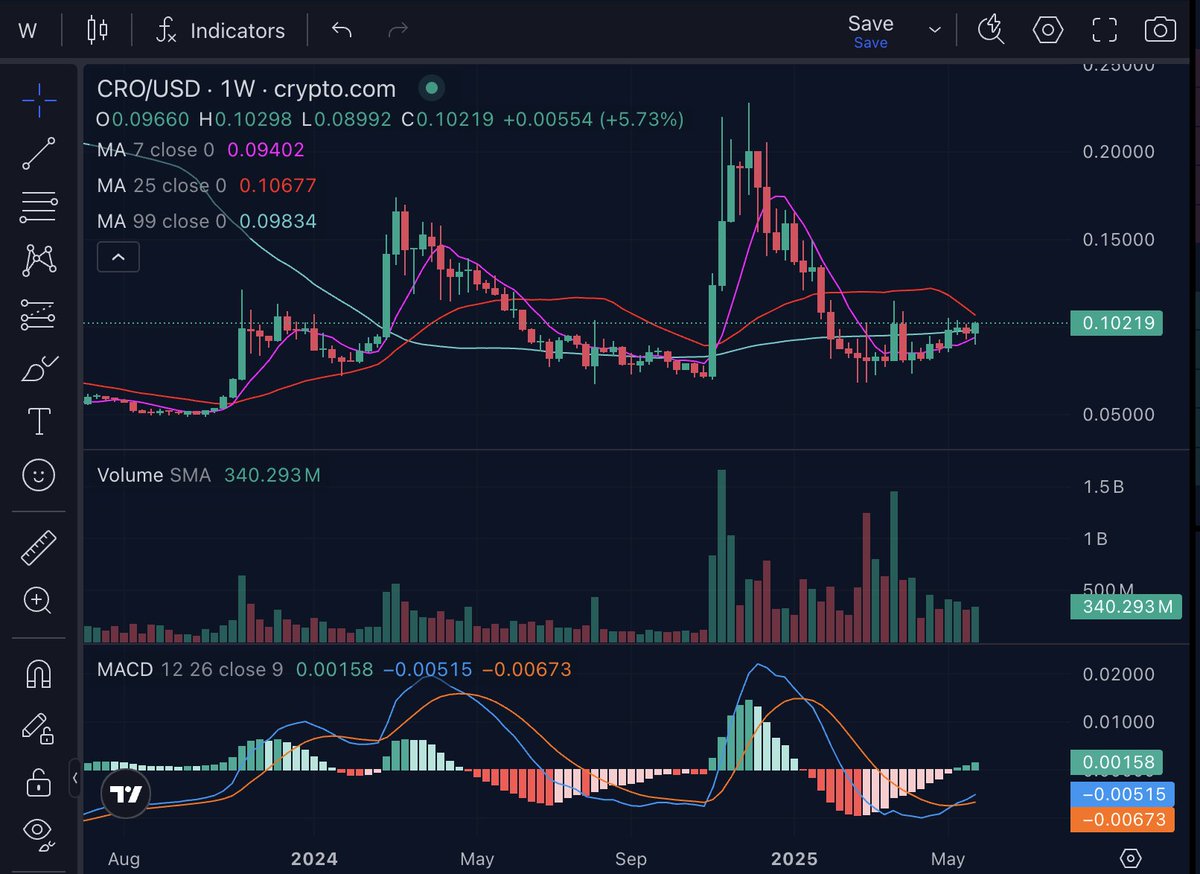1200x874 pixels.
Task: Collapse the indicator legend chevron
Action: [x=118, y=257]
